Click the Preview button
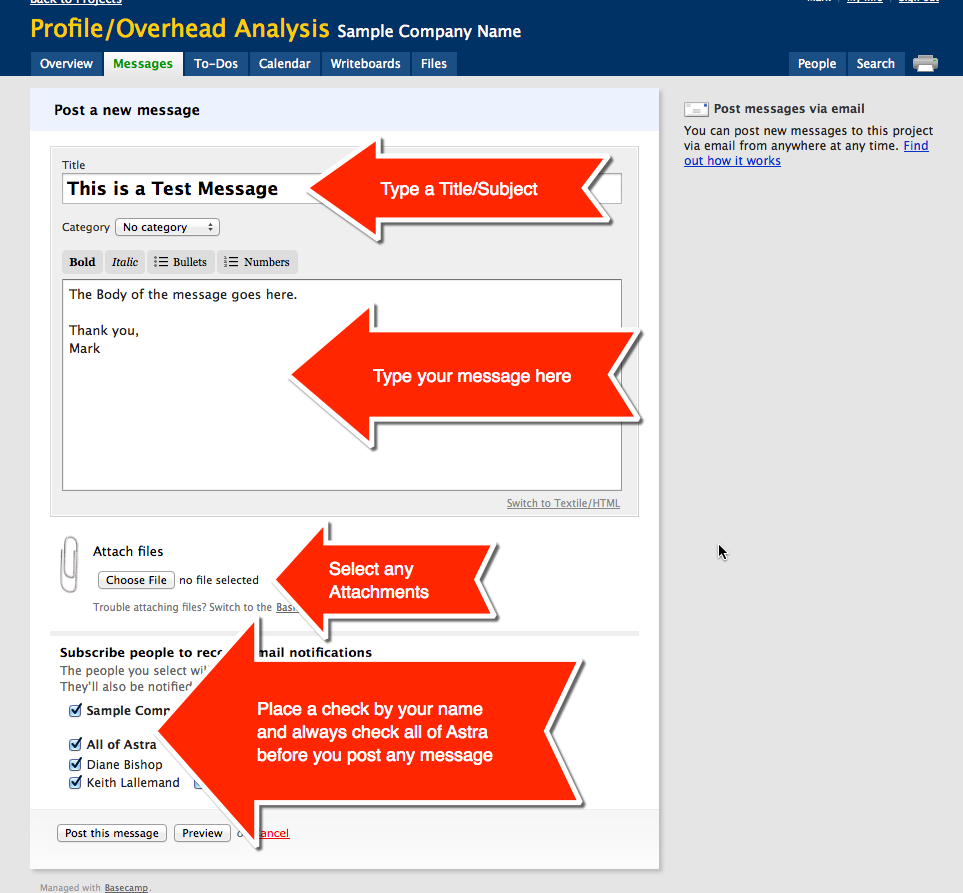The height and width of the screenshot is (893, 963). point(202,833)
